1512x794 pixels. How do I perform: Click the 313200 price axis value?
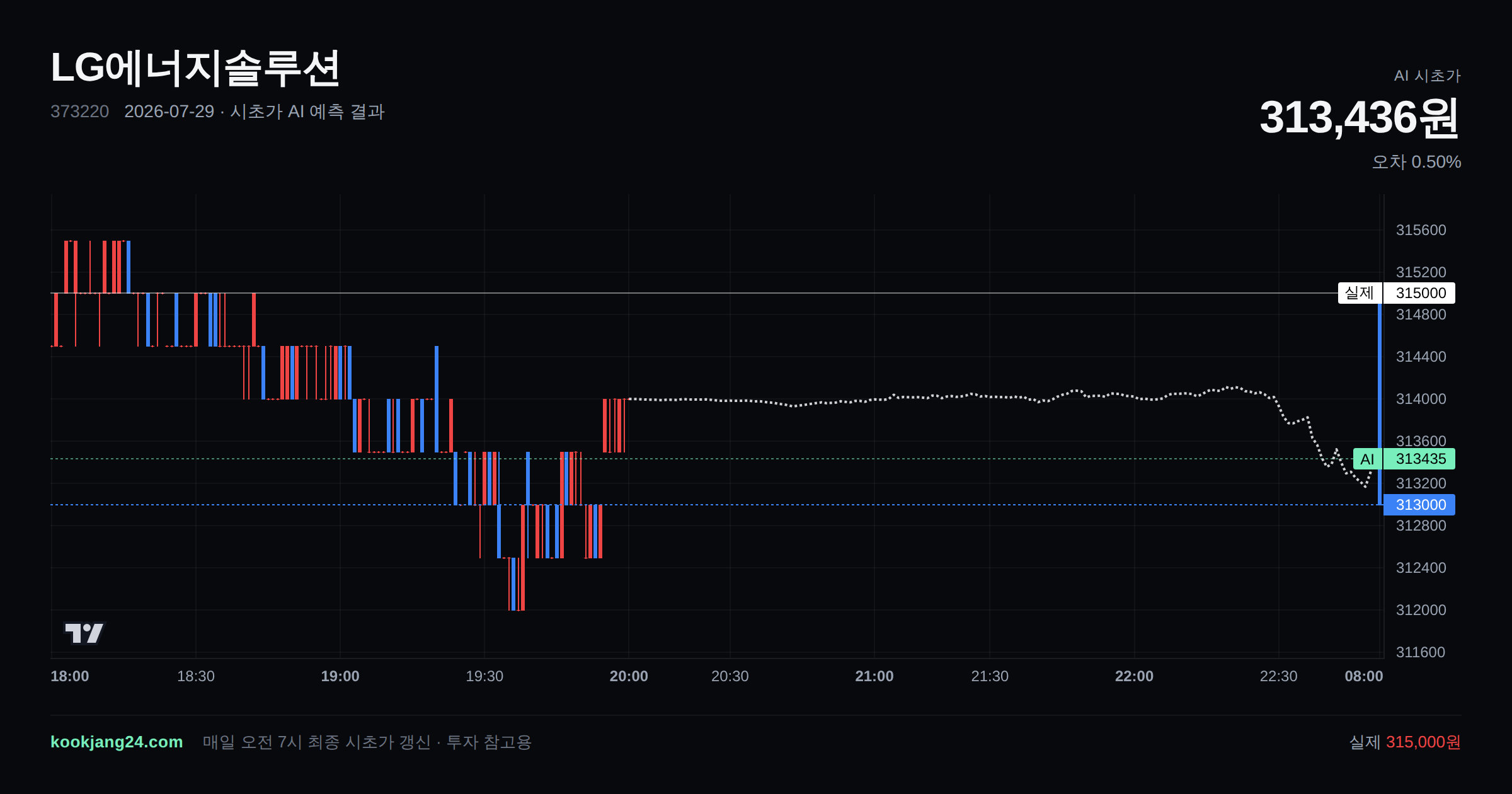(1421, 483)
